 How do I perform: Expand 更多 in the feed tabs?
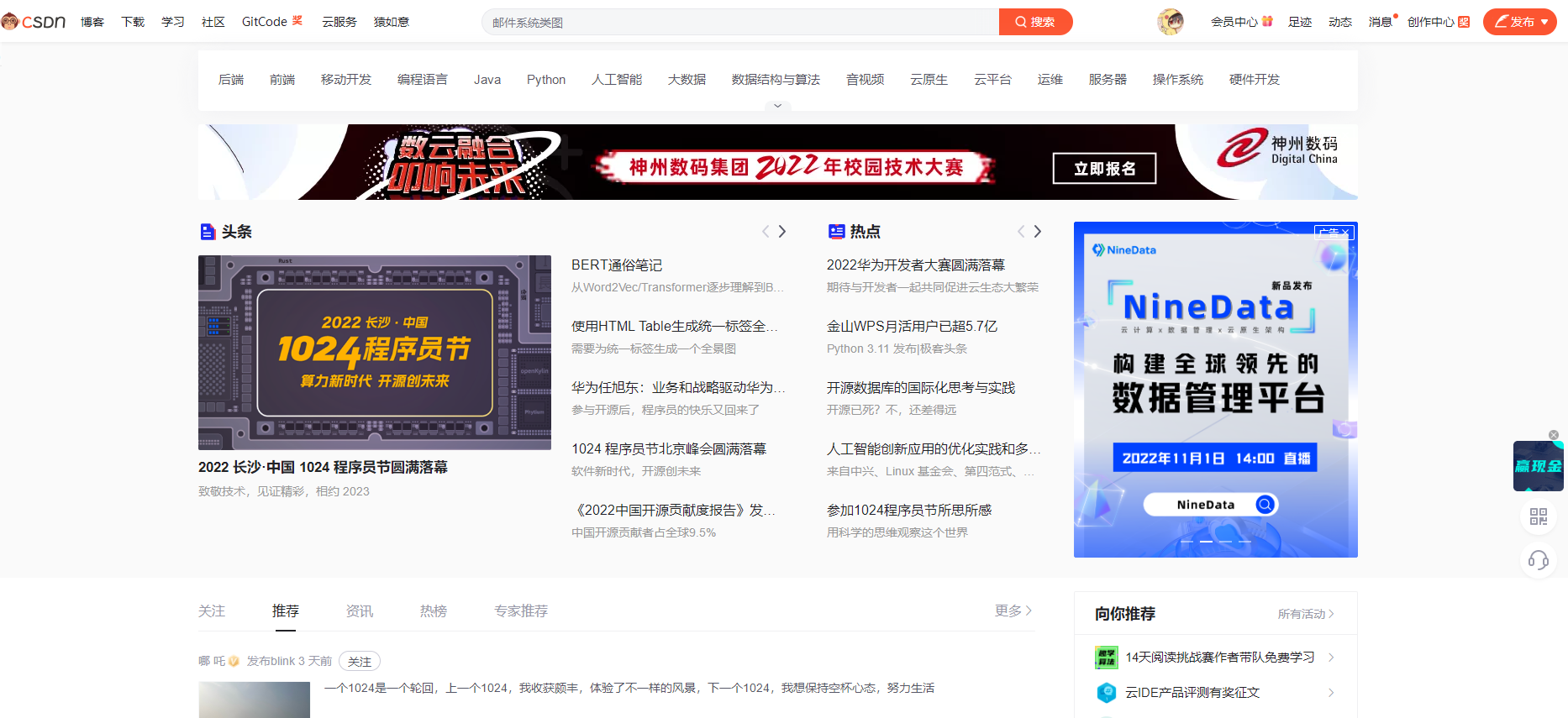[1013, 611]
